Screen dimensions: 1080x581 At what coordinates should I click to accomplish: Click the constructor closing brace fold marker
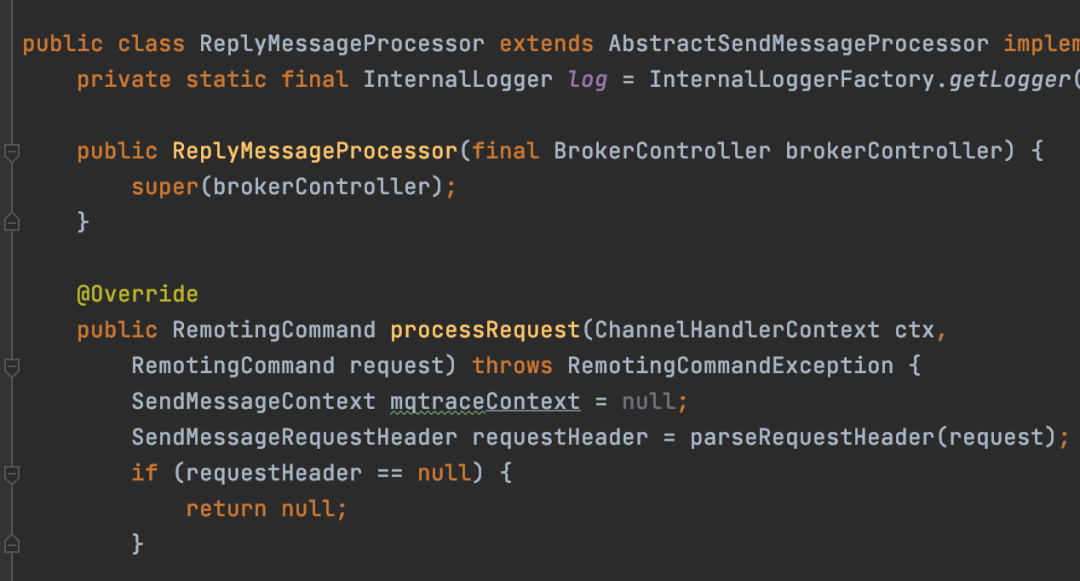pyautogui.click(x=12, y=222)
